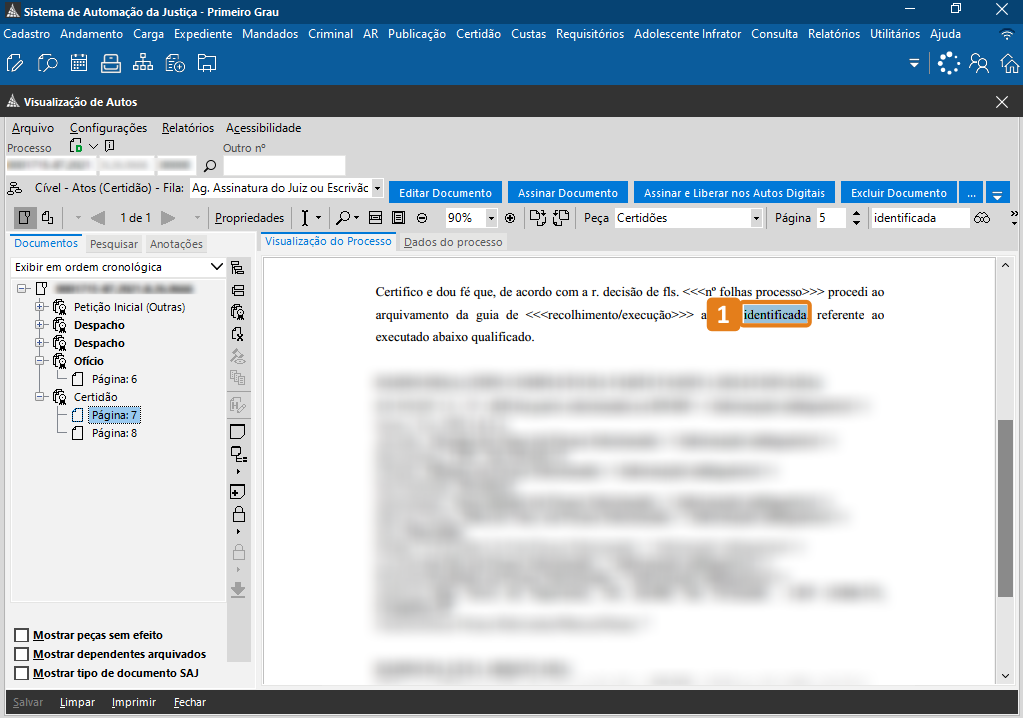Viewport: 1023px width, 718px height.
Task: Select single page view mode icon
Action: [x=25, y=217]
